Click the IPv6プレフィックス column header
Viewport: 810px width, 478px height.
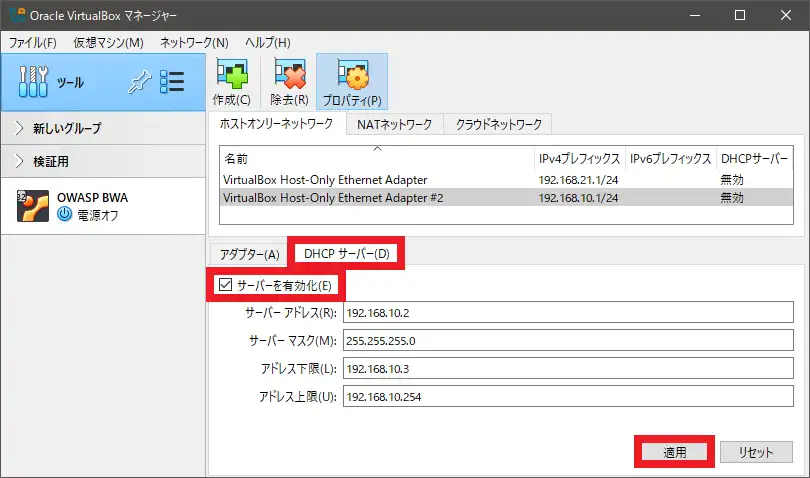pos(671,159)
